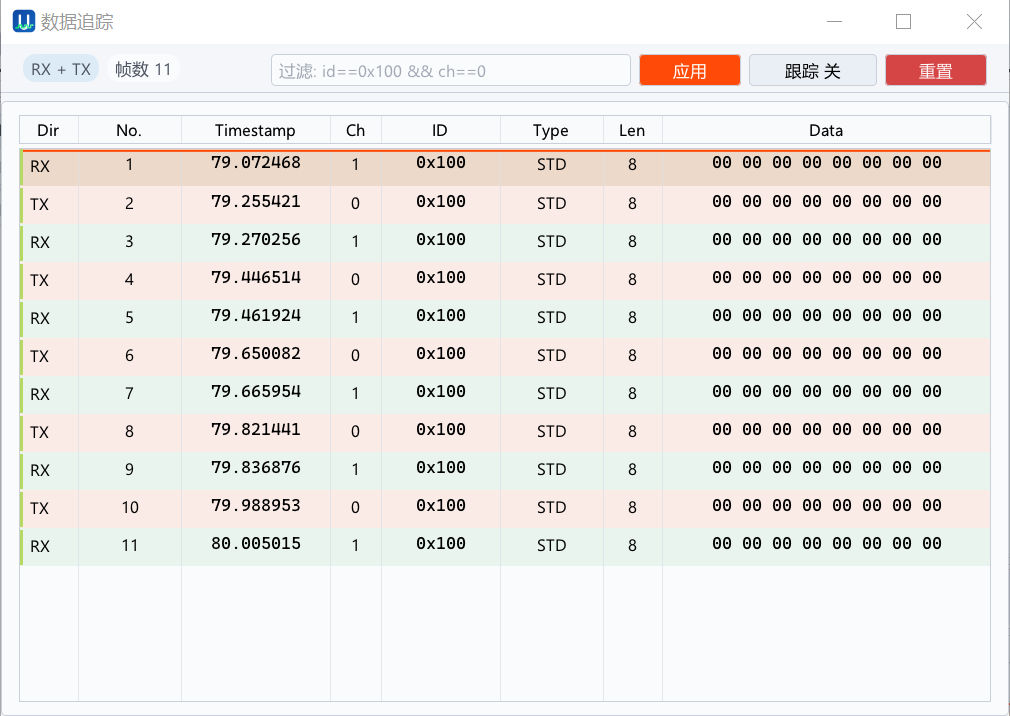Viewport: 1010px width, 716px height.
Task: Sort by the No. column header
Action: click(x=129, y=130)
